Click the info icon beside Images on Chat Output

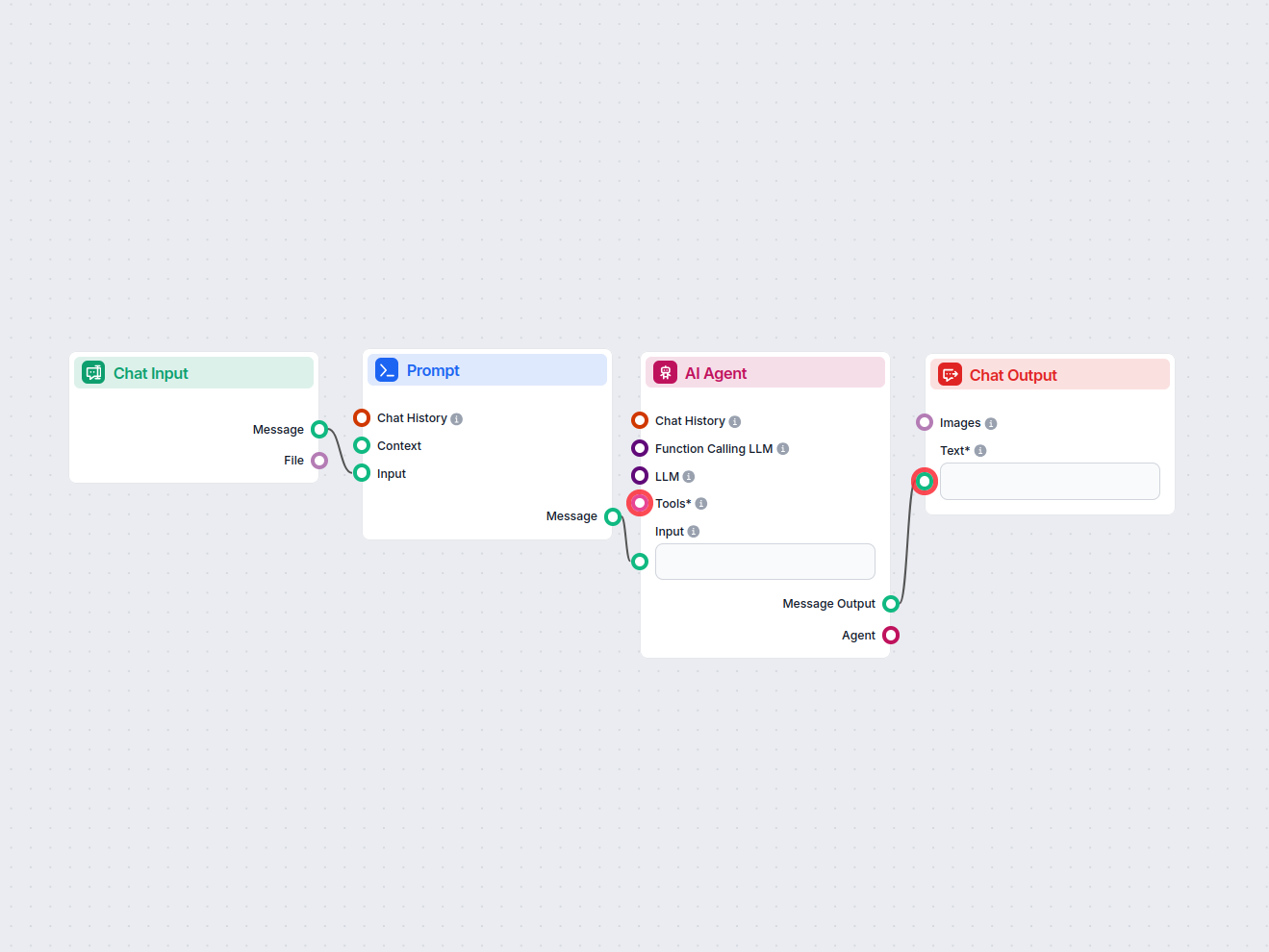991,422
